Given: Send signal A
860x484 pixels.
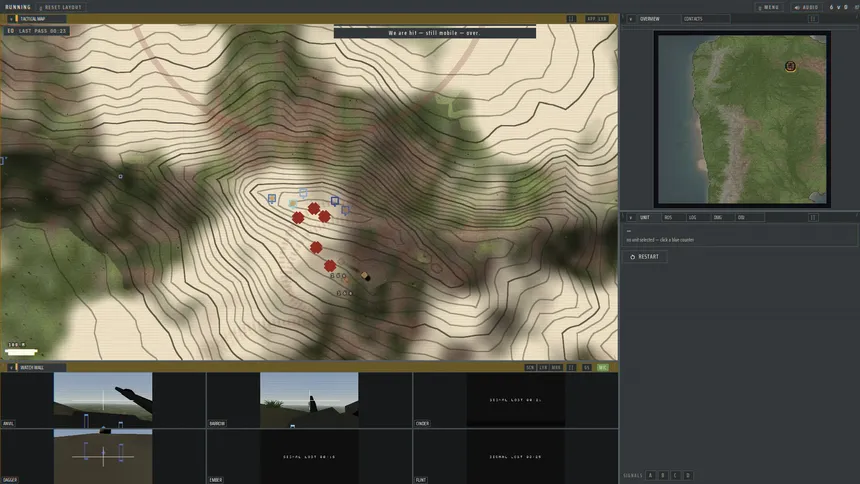Looking at the screenshot, I should click(x=650, y=475).
